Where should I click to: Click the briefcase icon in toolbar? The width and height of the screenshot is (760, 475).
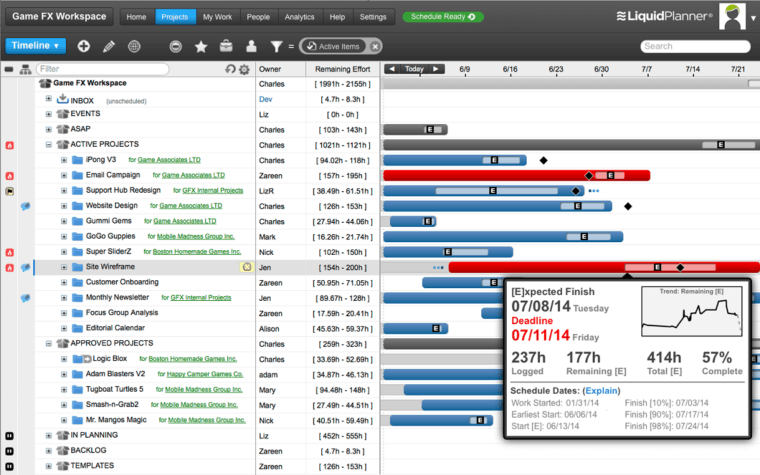(x=226, y=46)
